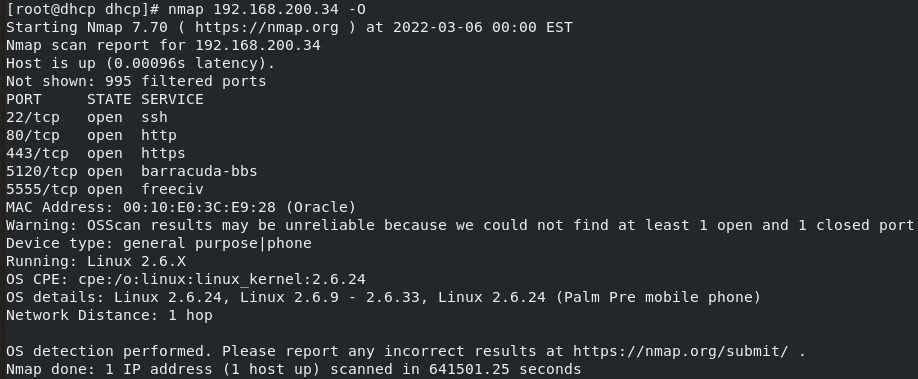Viewport: 918px width, 379px height.
Task: Click the Palm Pre mobile phone text
Action: click(658, 298)
